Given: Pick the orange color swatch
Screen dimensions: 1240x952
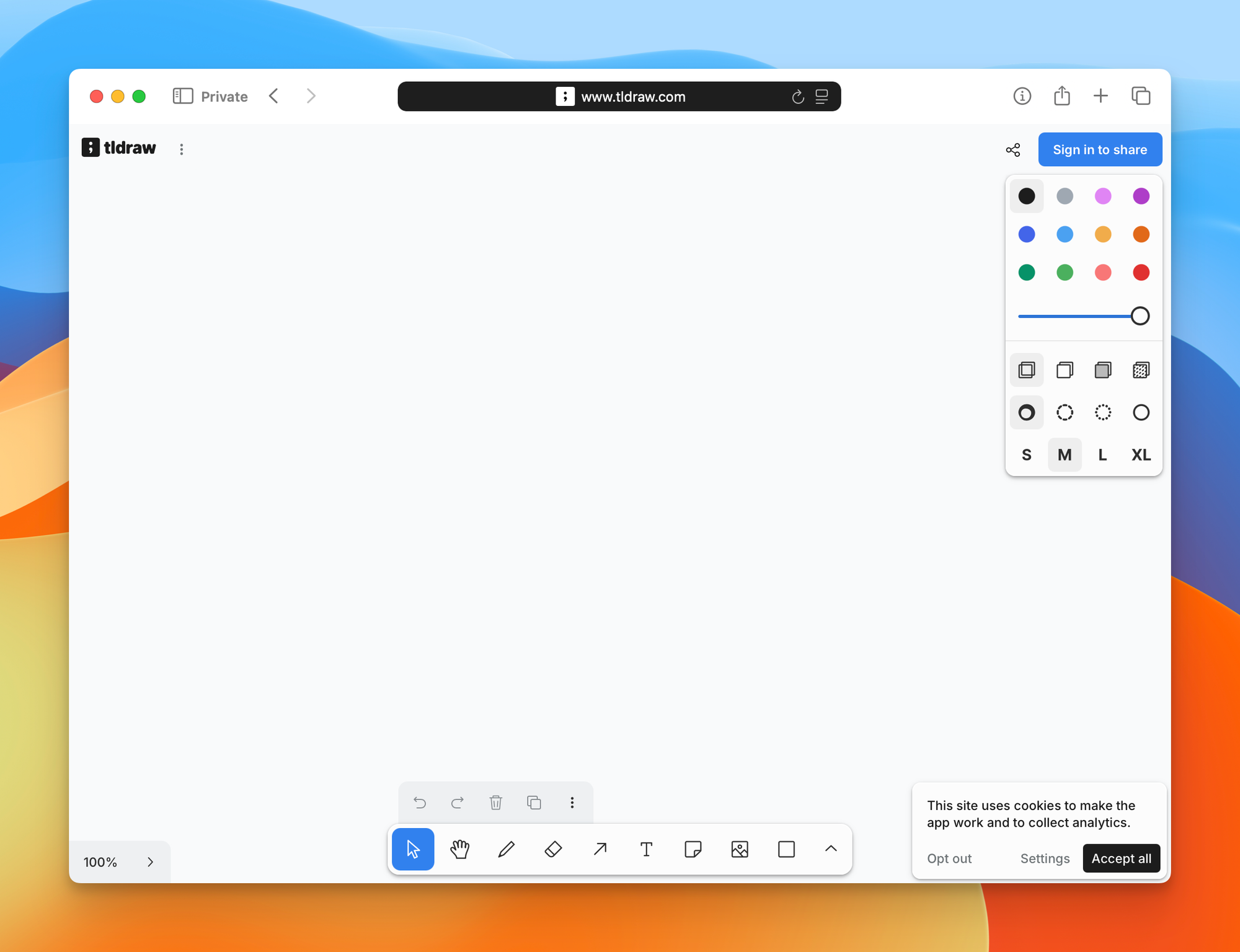Looking at the screenshot, I should pyautogui.click(x=1141, y=234).
